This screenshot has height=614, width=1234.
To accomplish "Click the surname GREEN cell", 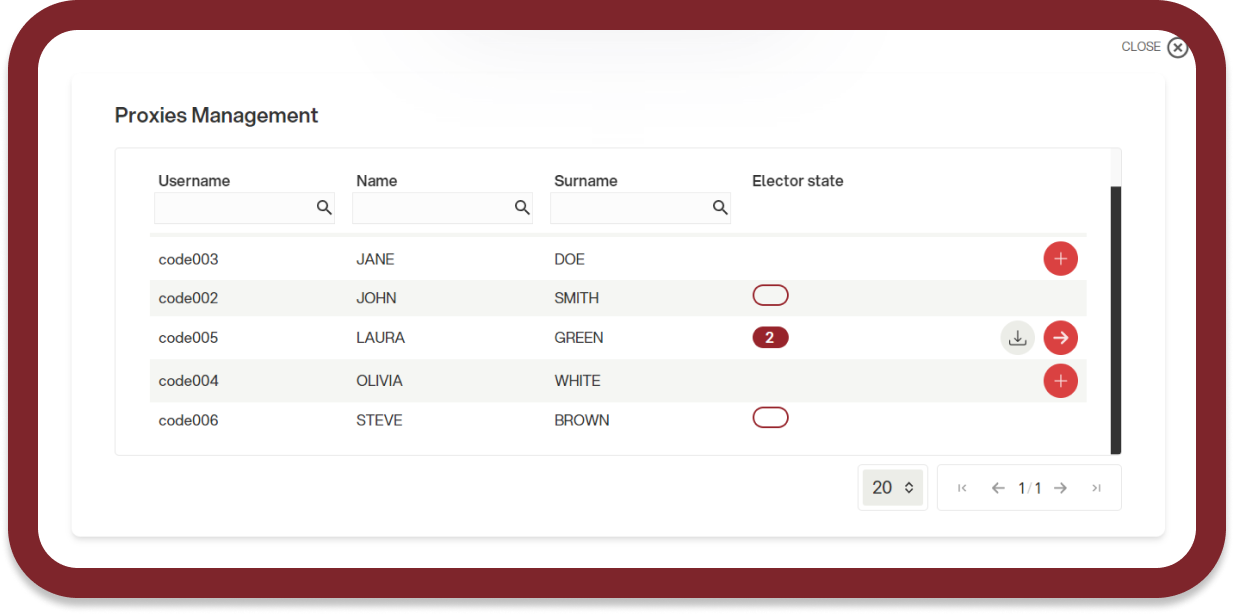I will pos(579,338).
